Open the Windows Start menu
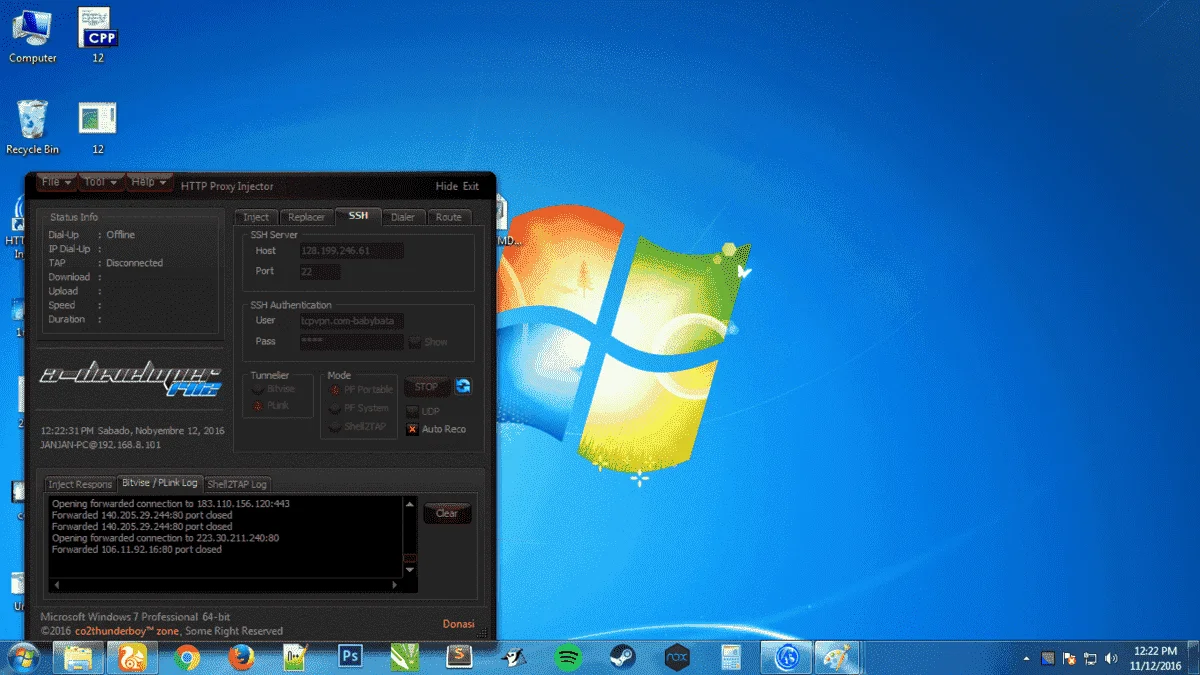This screenshot has width=1200, height=675. [22, 657]
